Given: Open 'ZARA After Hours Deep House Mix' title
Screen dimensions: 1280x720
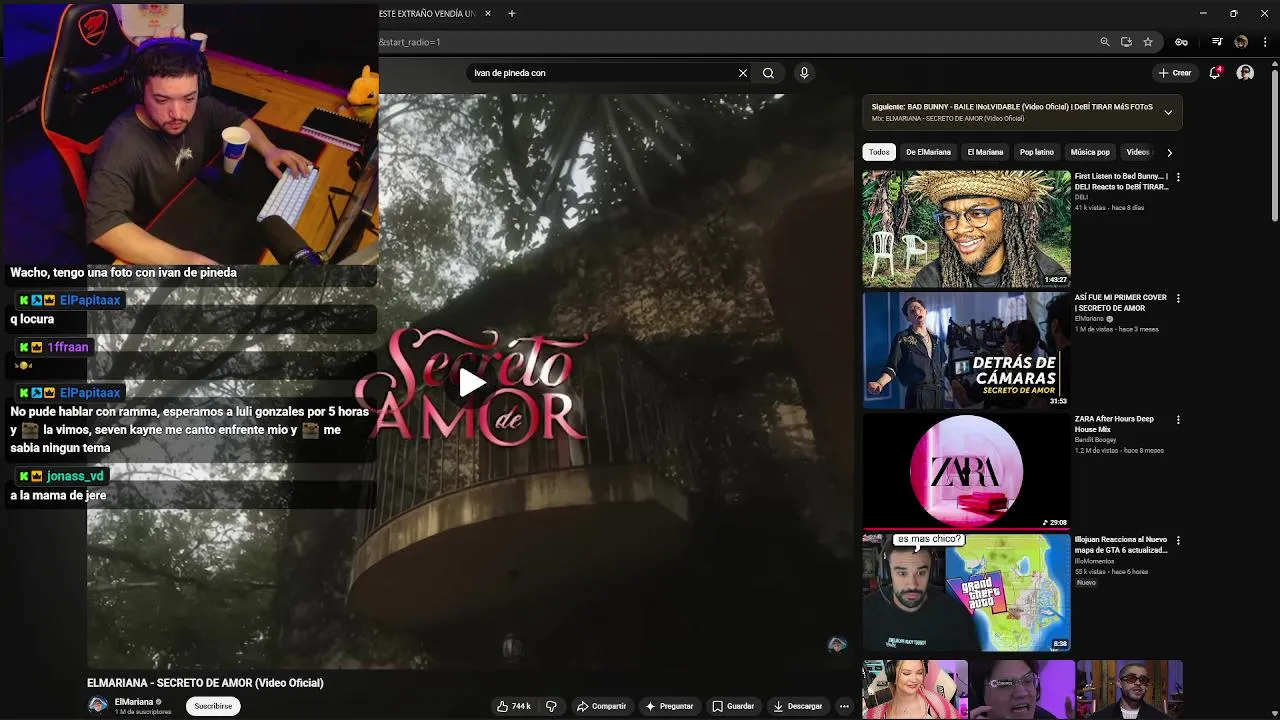Looking at the screenshot, I should [1114, 423].
